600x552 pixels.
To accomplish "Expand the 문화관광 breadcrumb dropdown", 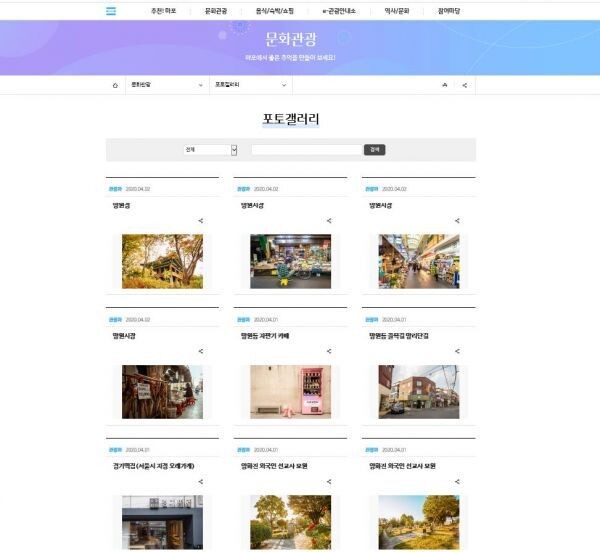I will [166, 85].
